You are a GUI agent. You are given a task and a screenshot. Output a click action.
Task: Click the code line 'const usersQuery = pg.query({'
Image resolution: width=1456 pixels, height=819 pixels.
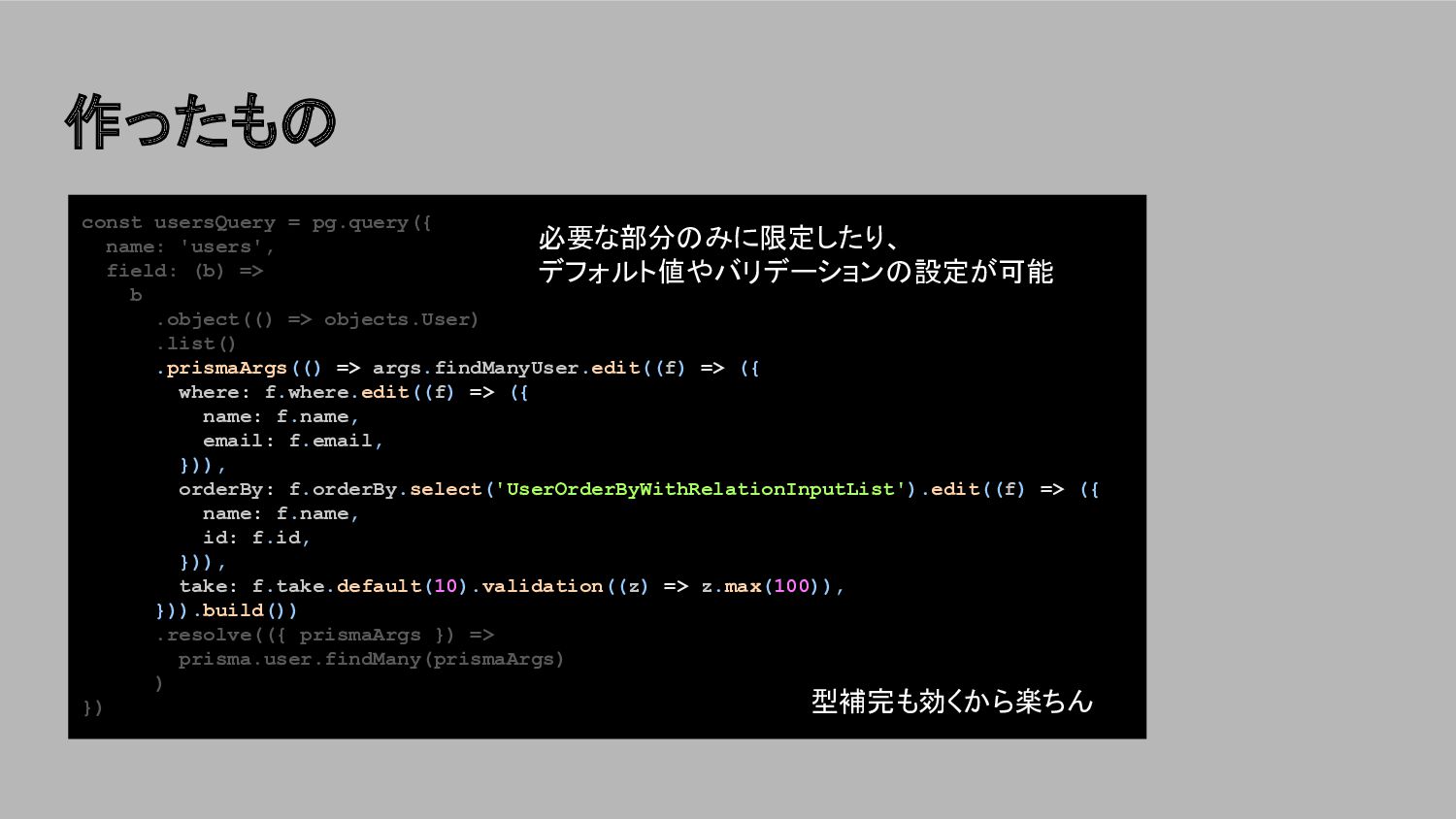click(x=256, y=222)
